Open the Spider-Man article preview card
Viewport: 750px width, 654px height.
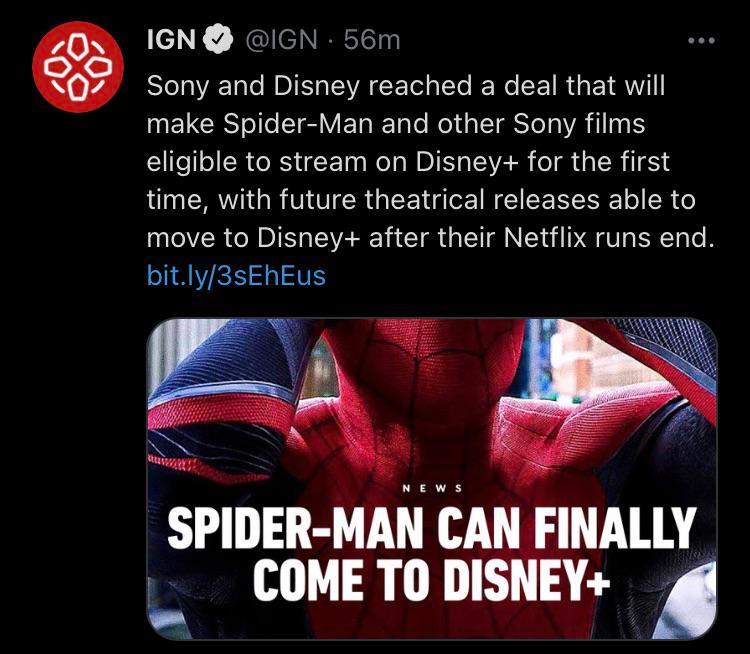pos(431,478)
